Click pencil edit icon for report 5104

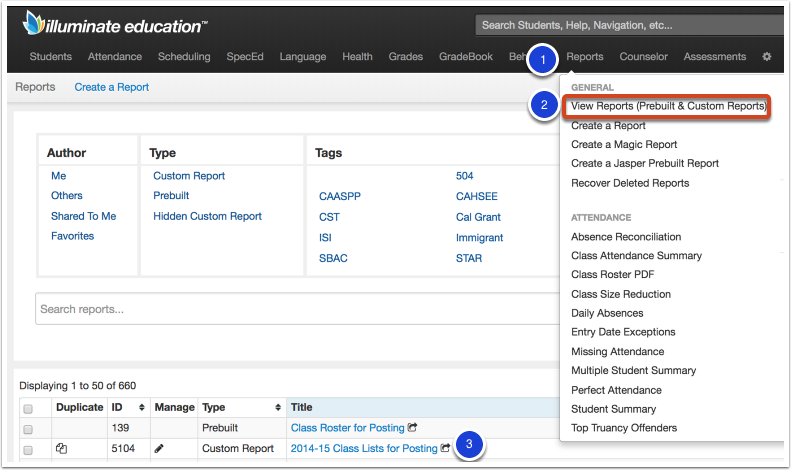[159, 448]
